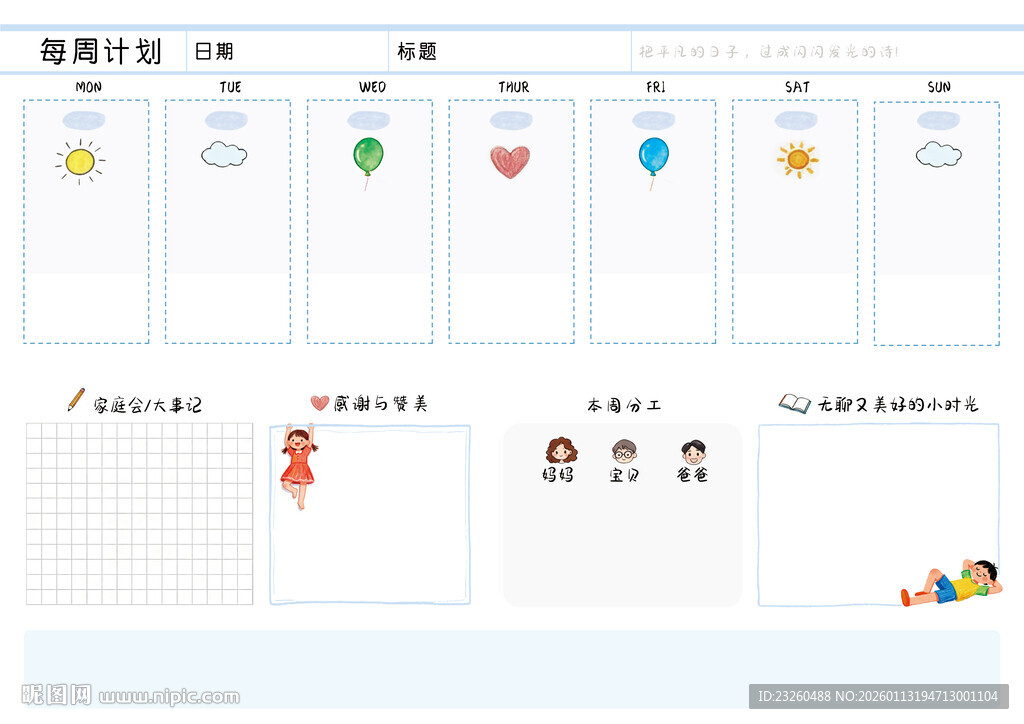The height and width of the screenshot is (724, 1024).
Task: Select the blue balloon under FRI
Action: pos(653,163)
